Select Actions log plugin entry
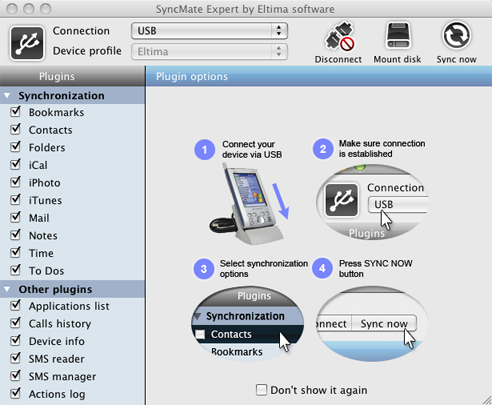Screen dimensions: 492x405 [57, 395]
